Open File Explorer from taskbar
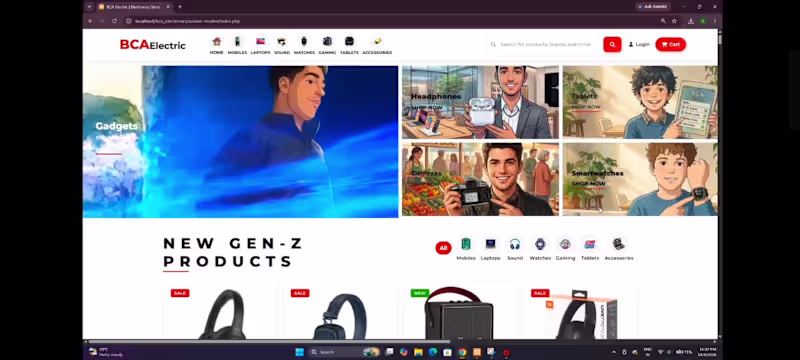Viewport: 800px width, 360px height. pyautogui.click(x=418, y=352)
